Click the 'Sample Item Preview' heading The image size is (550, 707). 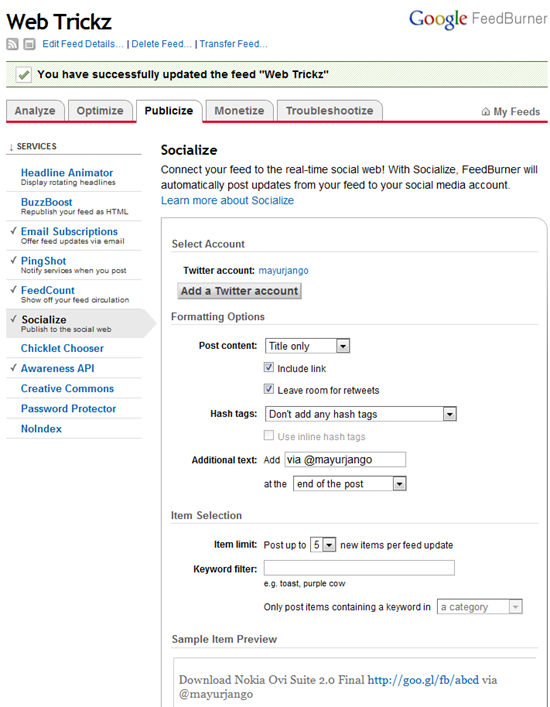tap(224, 639)
